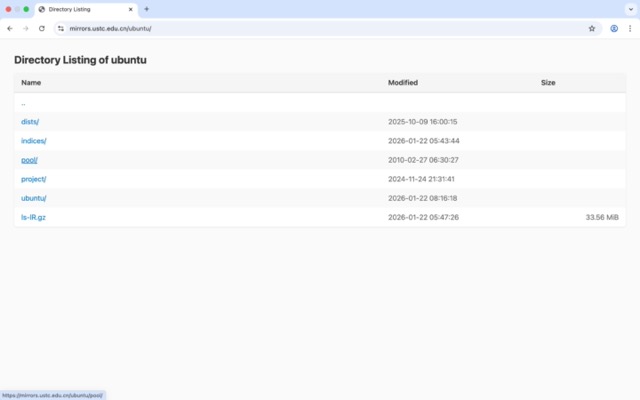
Task: Open a new tab with plus button
Action: pos(147,9)
